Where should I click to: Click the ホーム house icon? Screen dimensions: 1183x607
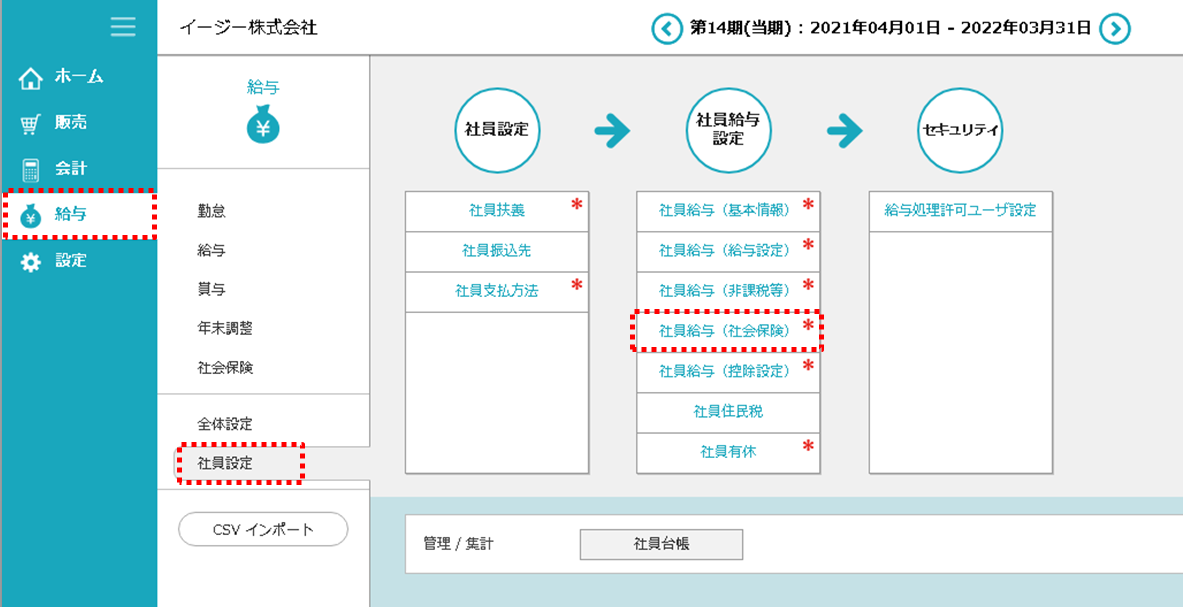(x=31, y=78)
